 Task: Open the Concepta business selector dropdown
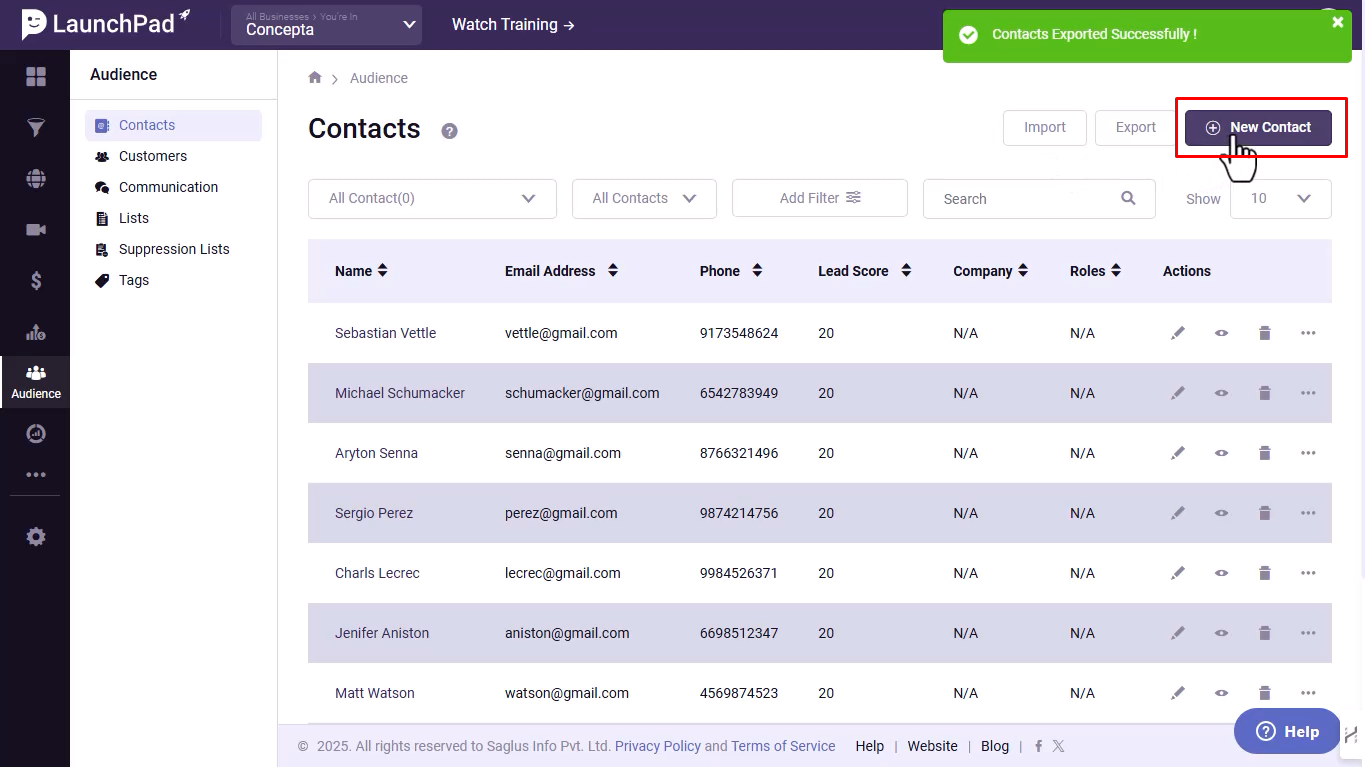pos(326,25)
